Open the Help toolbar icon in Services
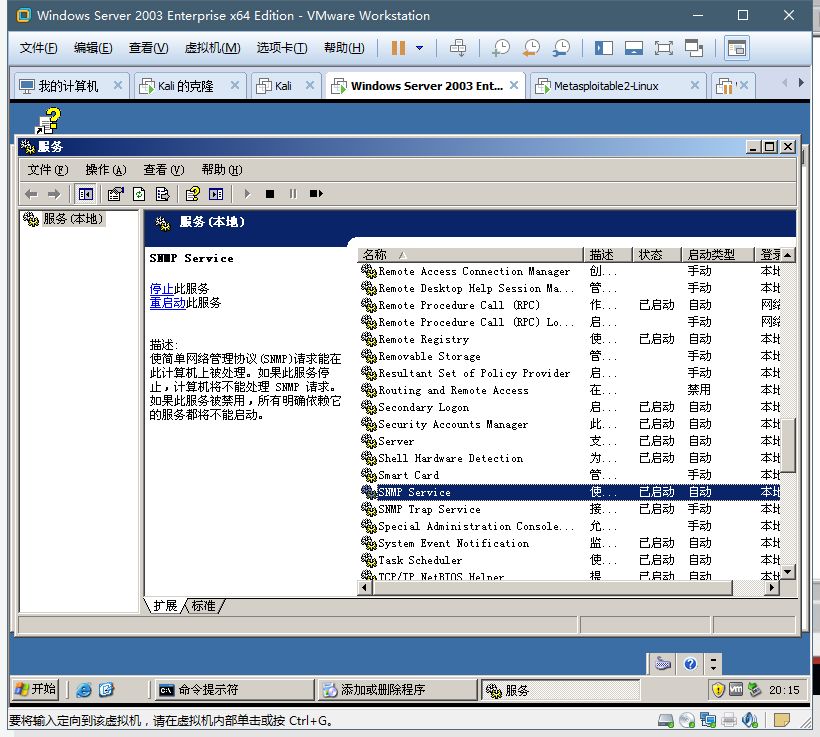The height and width of the screenshot is (737, 820). coord(192,194)
